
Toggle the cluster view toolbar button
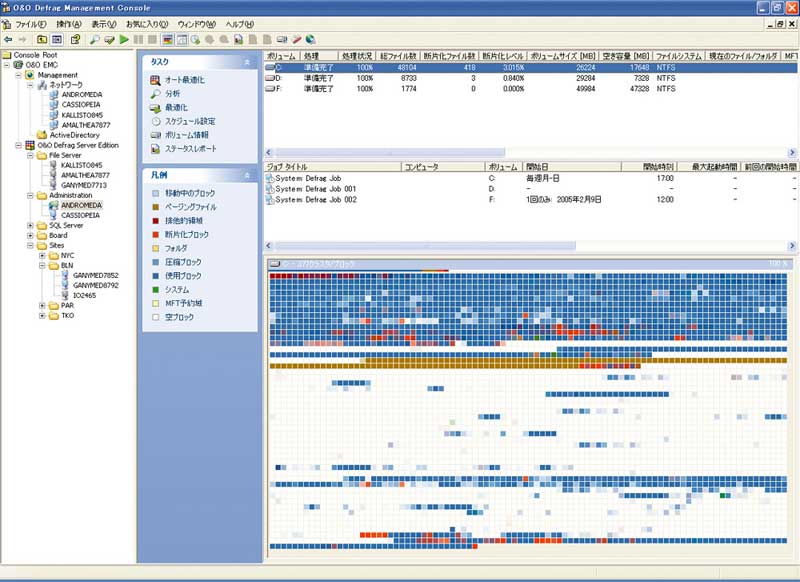tap(167, 39)
